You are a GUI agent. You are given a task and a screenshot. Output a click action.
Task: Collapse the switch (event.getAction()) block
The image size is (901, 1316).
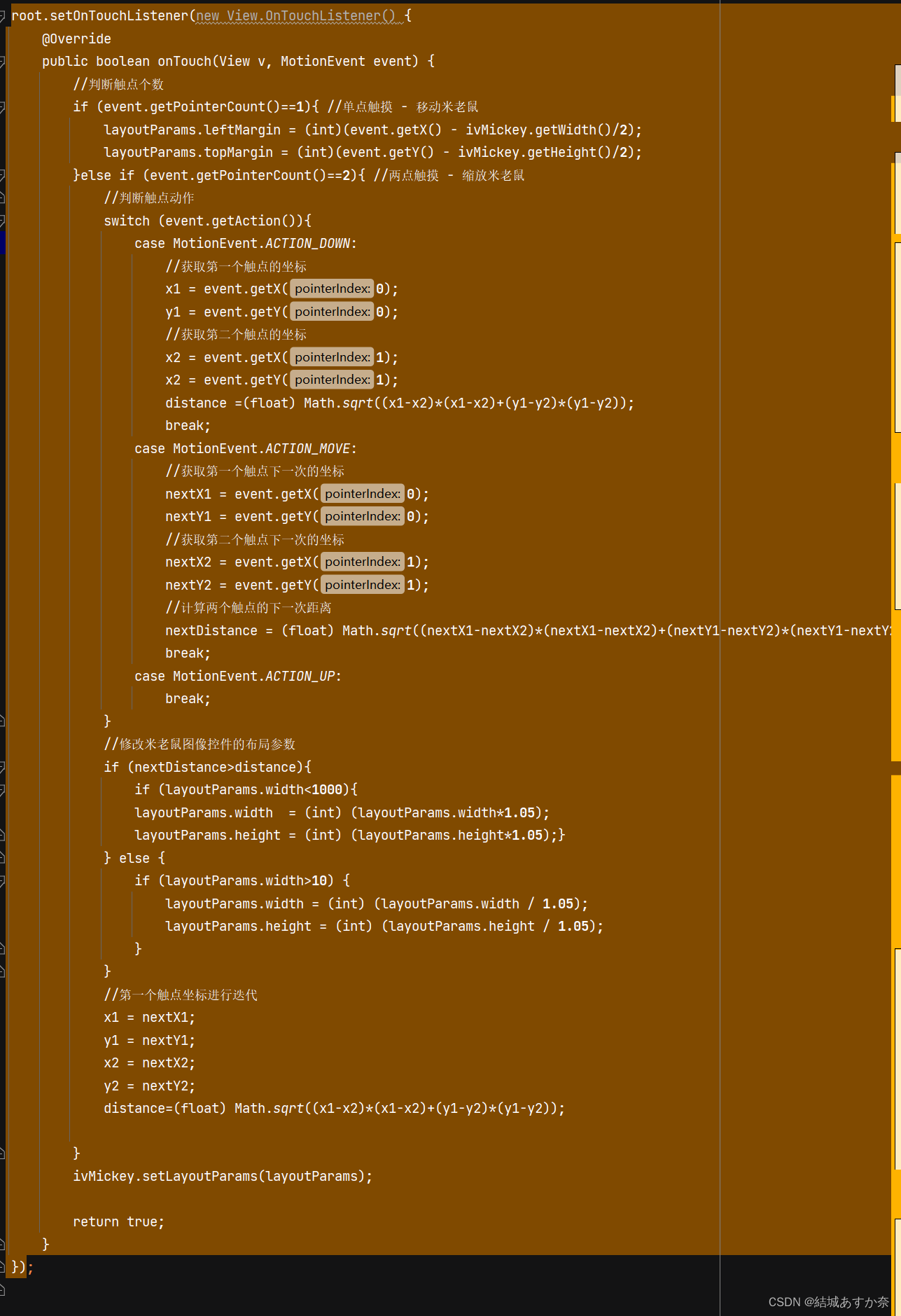pos(2,221)
